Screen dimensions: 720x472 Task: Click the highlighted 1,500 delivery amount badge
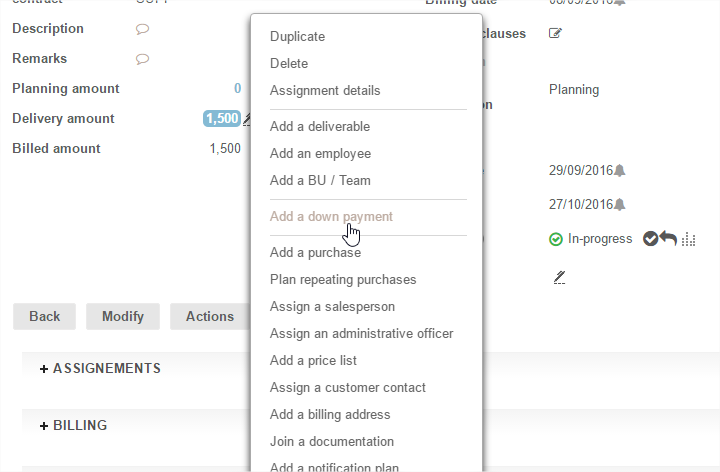[x=221, y=118]
